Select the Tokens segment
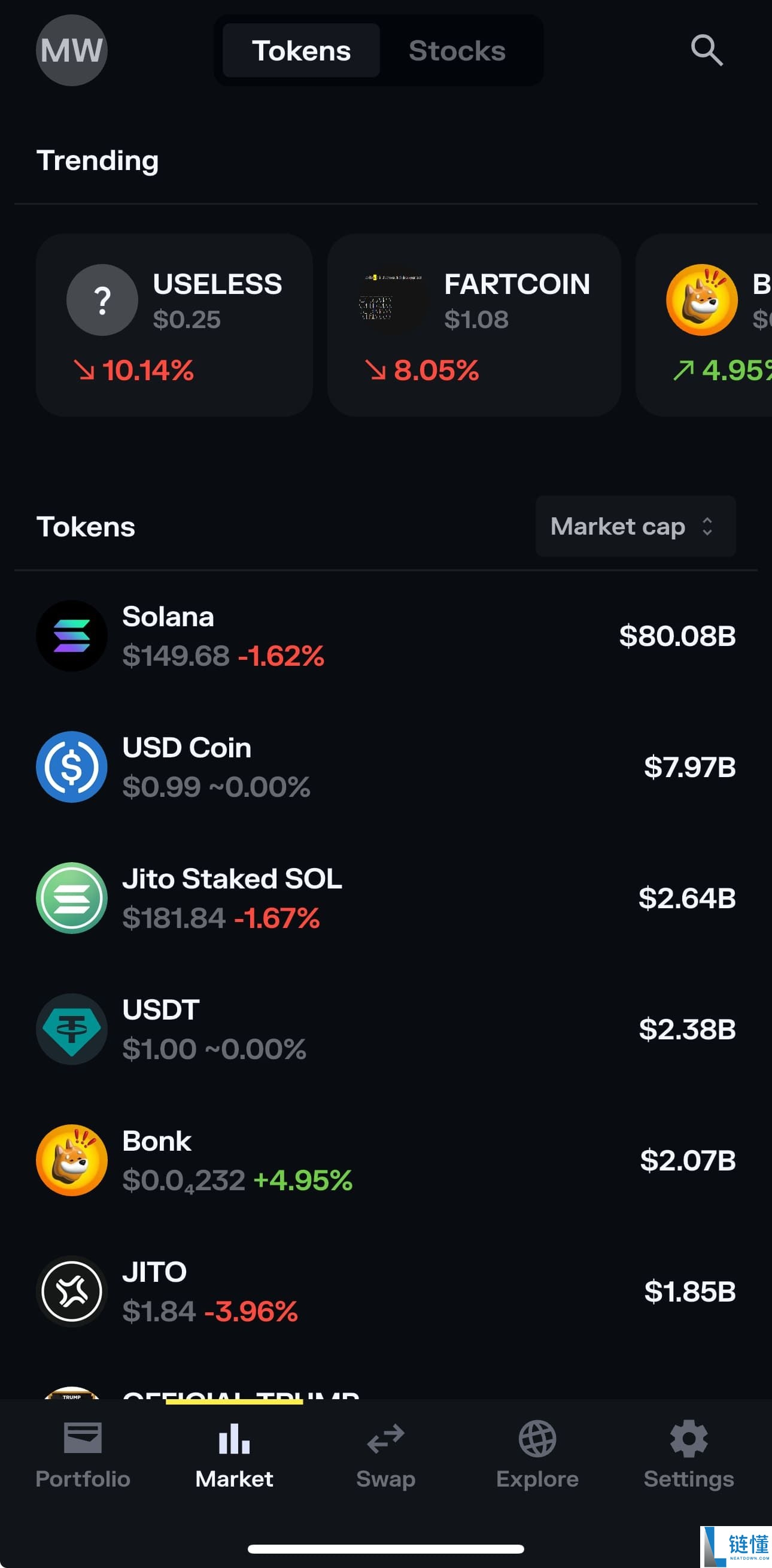 (x=301, y=50)
